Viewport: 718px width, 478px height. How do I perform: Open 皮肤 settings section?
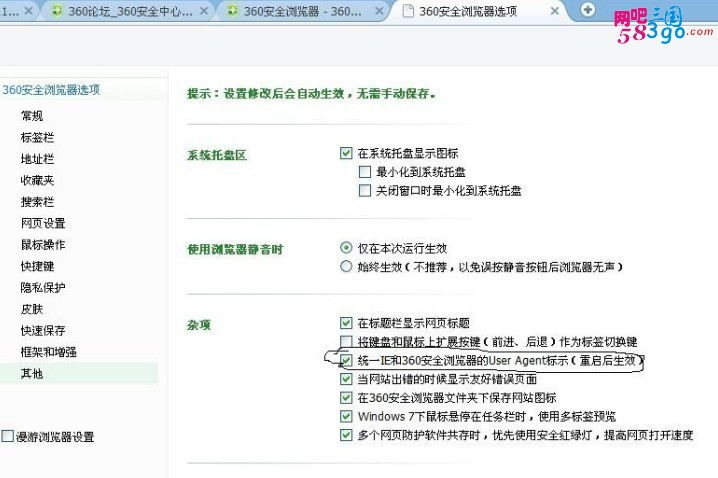click(x=32, y=309)
